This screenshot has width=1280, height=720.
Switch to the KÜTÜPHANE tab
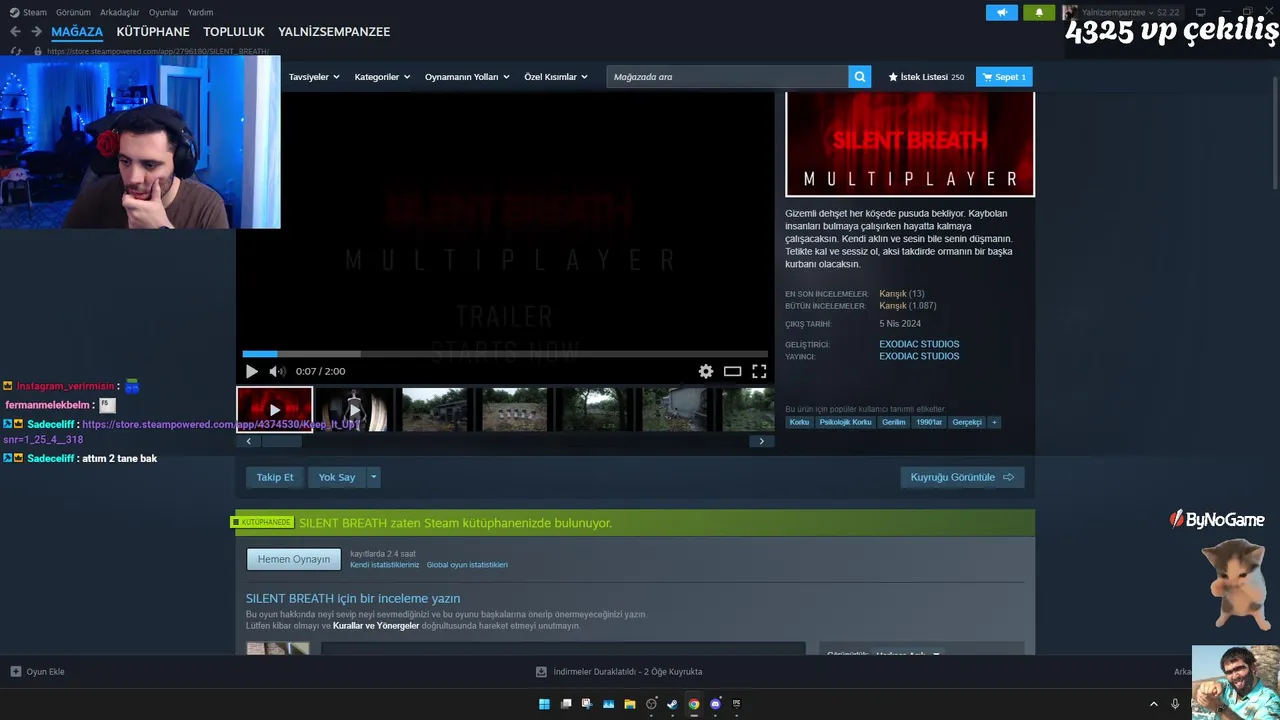153,32
